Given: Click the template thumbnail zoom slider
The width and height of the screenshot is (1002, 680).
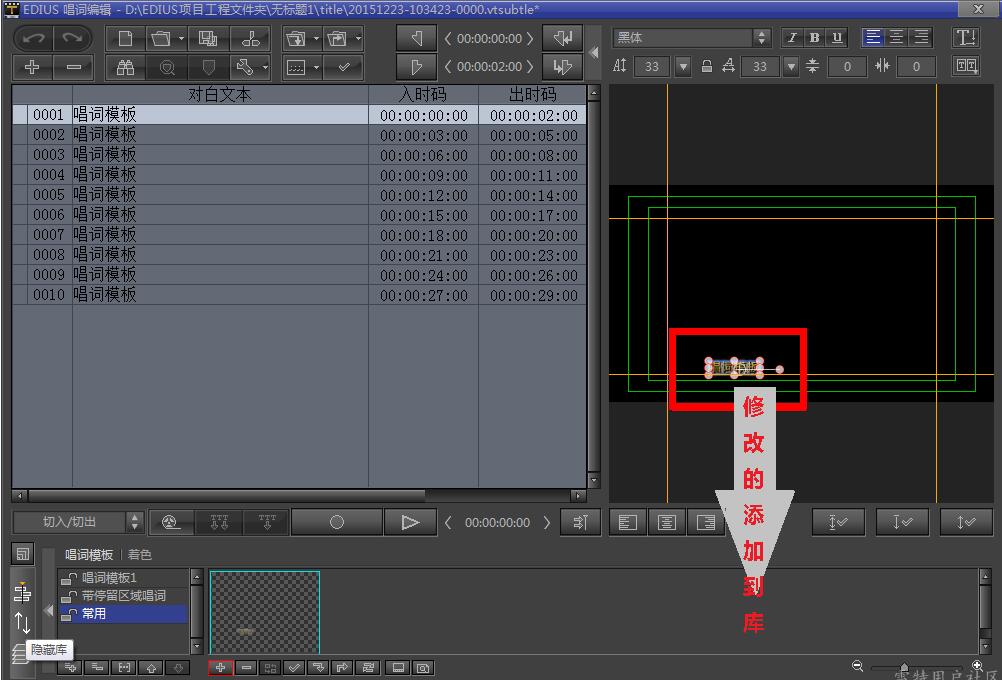Looking at the screenshot, I should coord(904,667).
